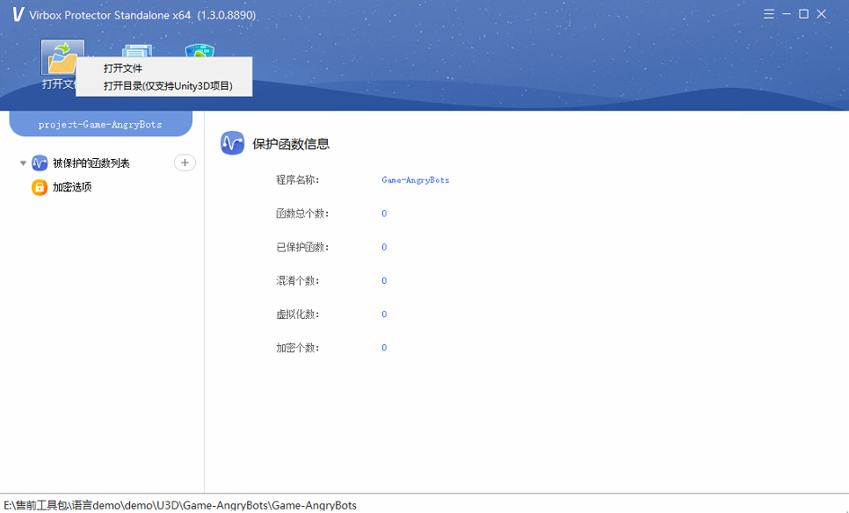Open 加密选项 in the sidebar
The image size is (849, 513).
pyautogui.click(x=72, y=187)
